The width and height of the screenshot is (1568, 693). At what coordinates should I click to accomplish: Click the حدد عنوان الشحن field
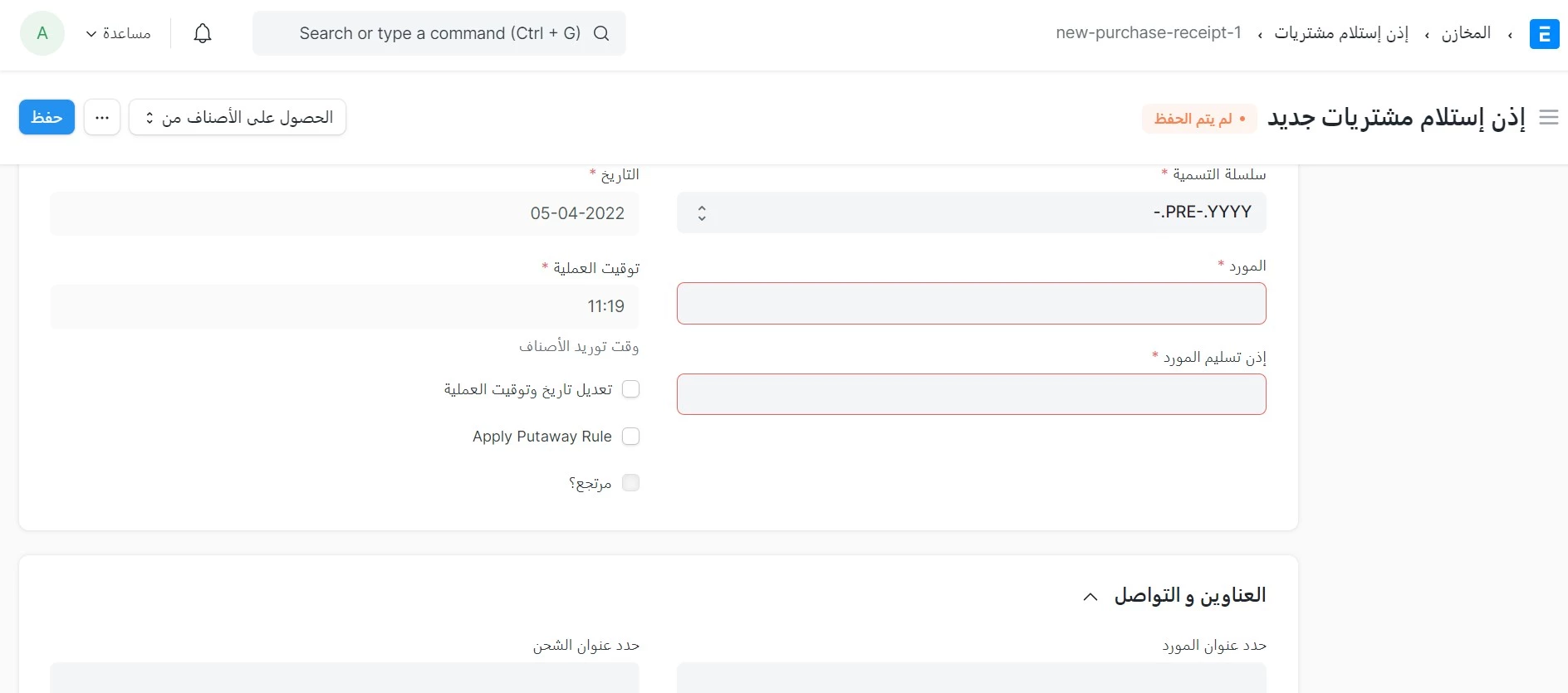tap(345, 677)
